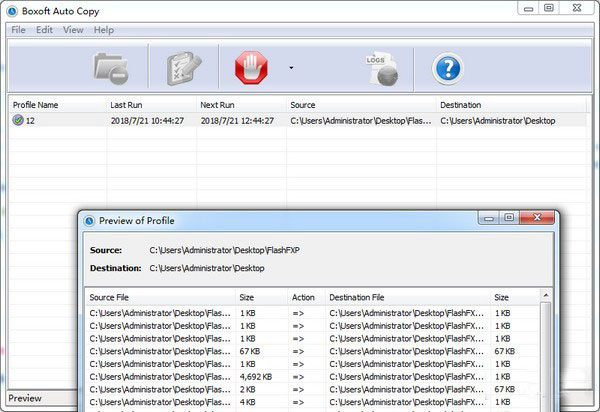Close the Boxoft Auto Copy main window

point(577,8)
